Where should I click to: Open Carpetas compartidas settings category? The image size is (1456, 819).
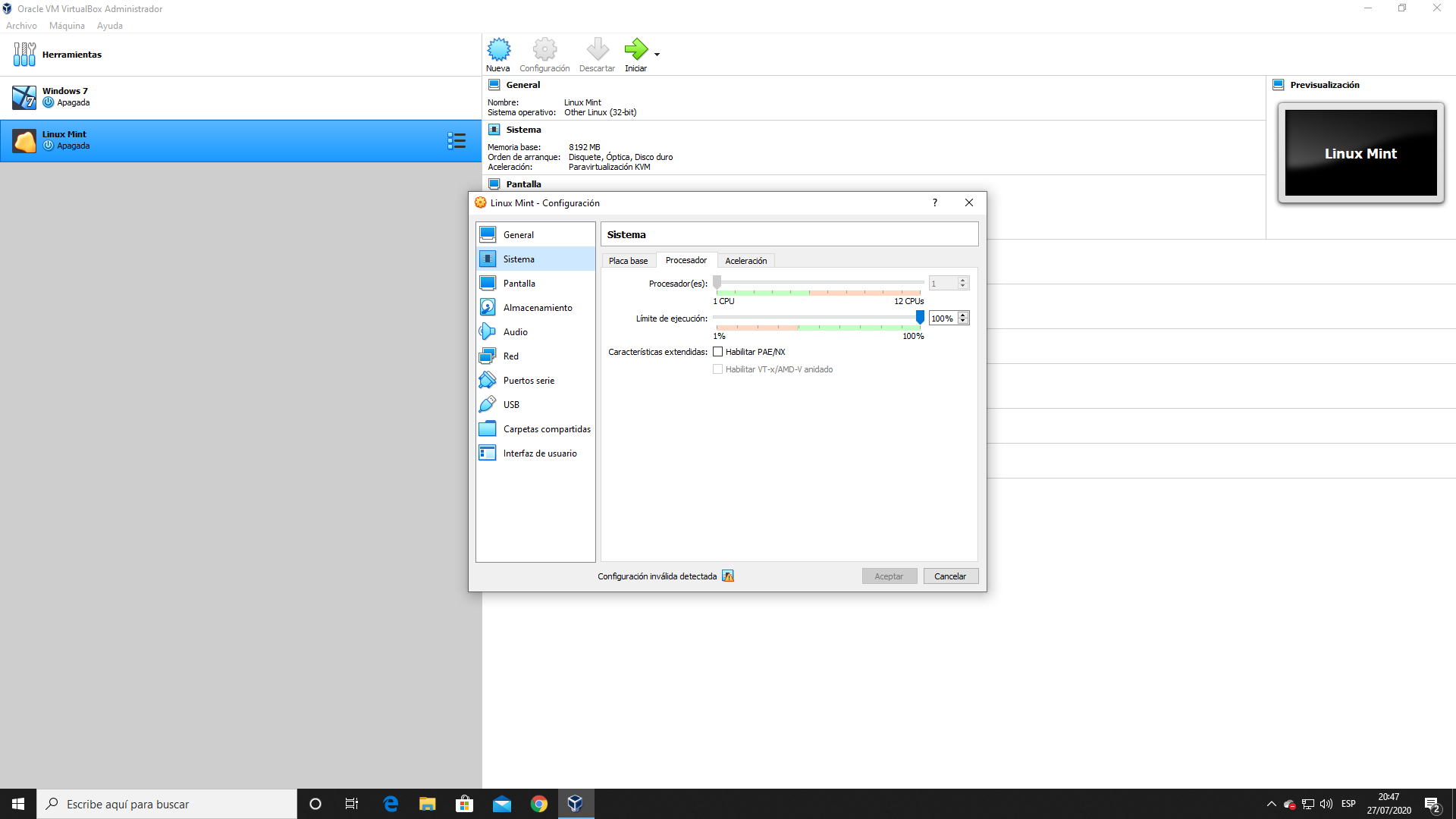point(546,429)
